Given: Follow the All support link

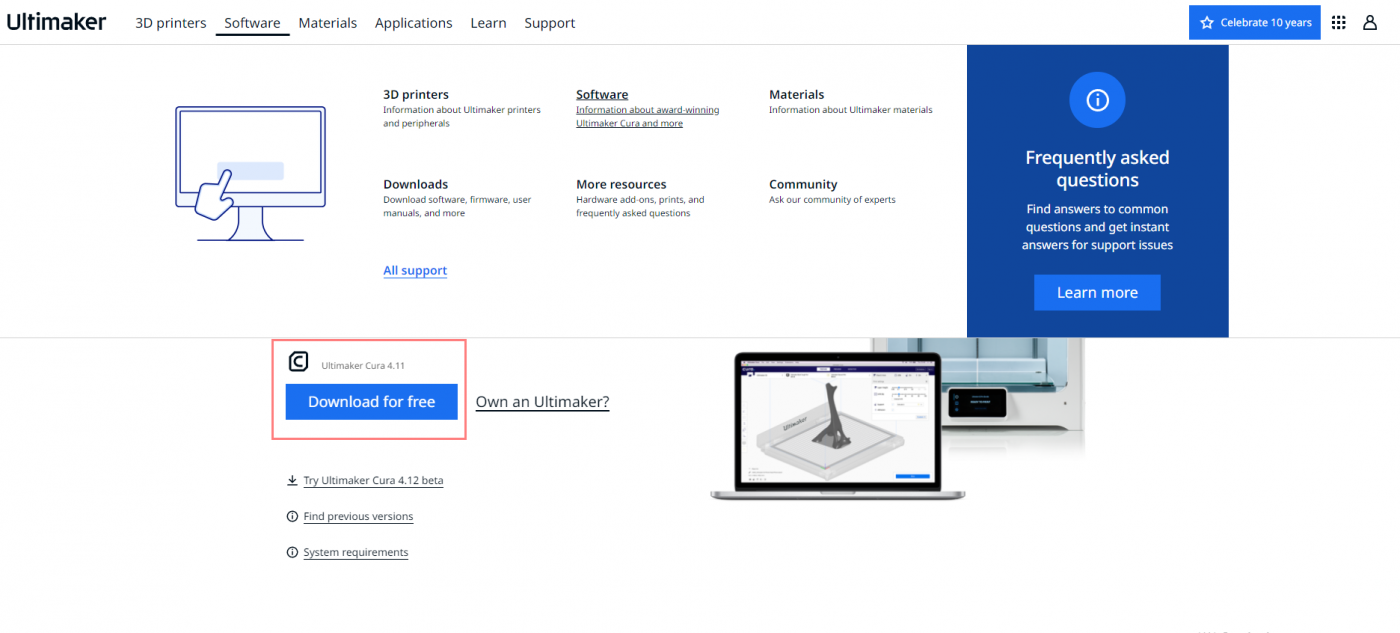Looking at the screenshot, I should click(415, 271).
